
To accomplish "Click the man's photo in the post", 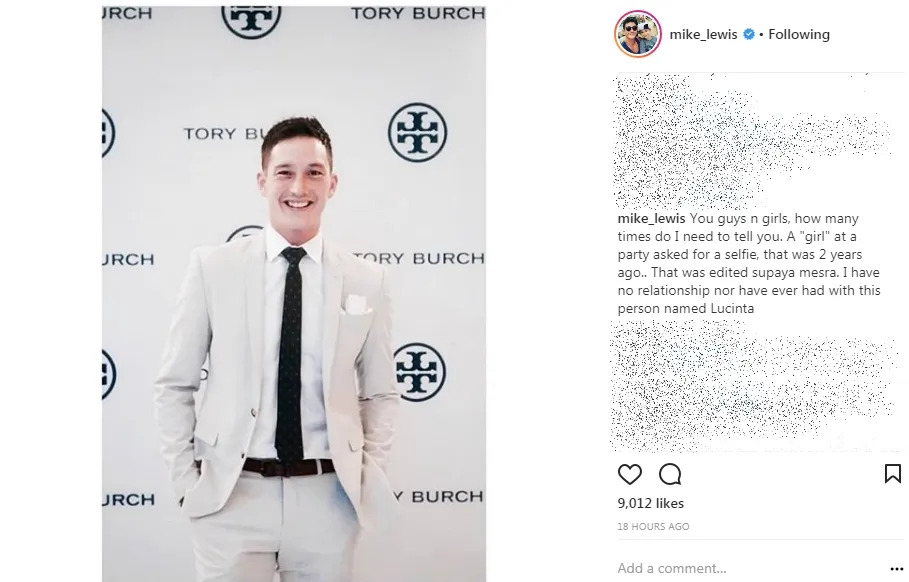I will coord(294,294).
